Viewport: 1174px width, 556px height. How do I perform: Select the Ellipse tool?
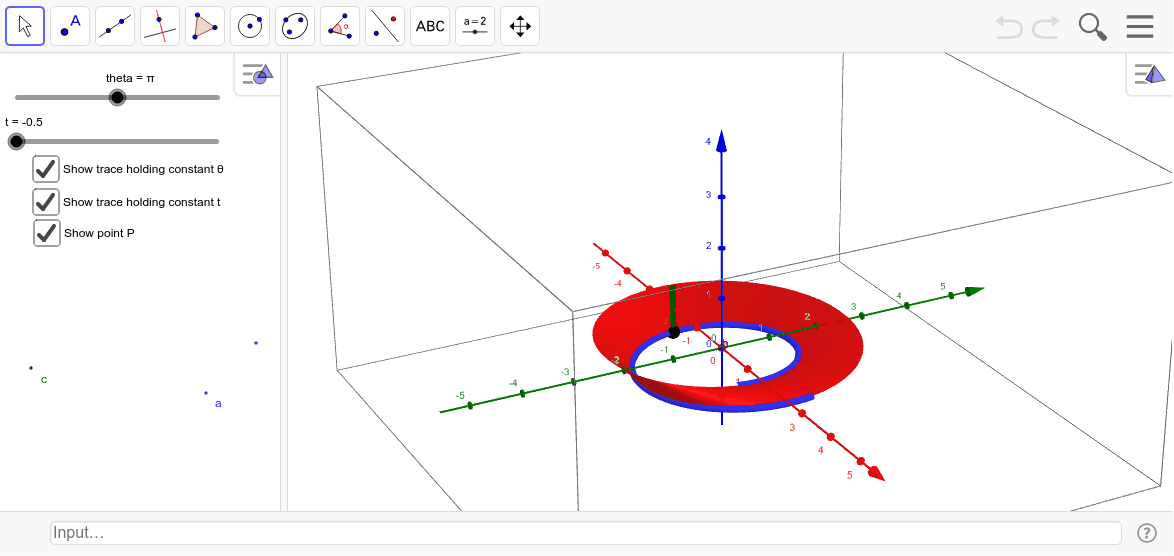(295, 26)
